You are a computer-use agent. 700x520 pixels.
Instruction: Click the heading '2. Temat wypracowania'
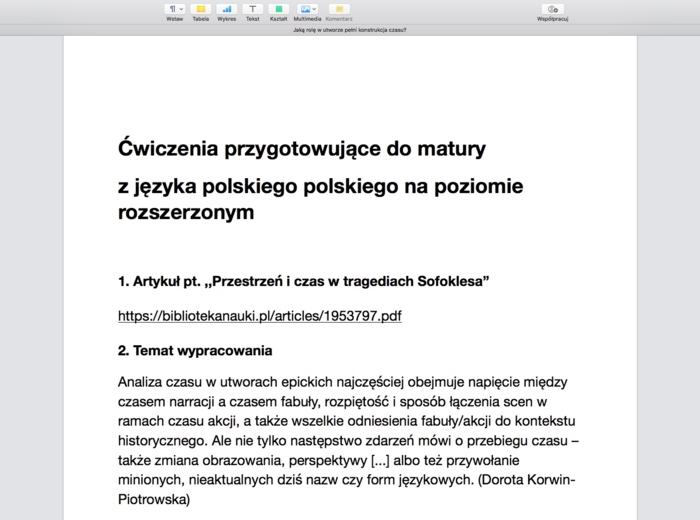(195, 351)
